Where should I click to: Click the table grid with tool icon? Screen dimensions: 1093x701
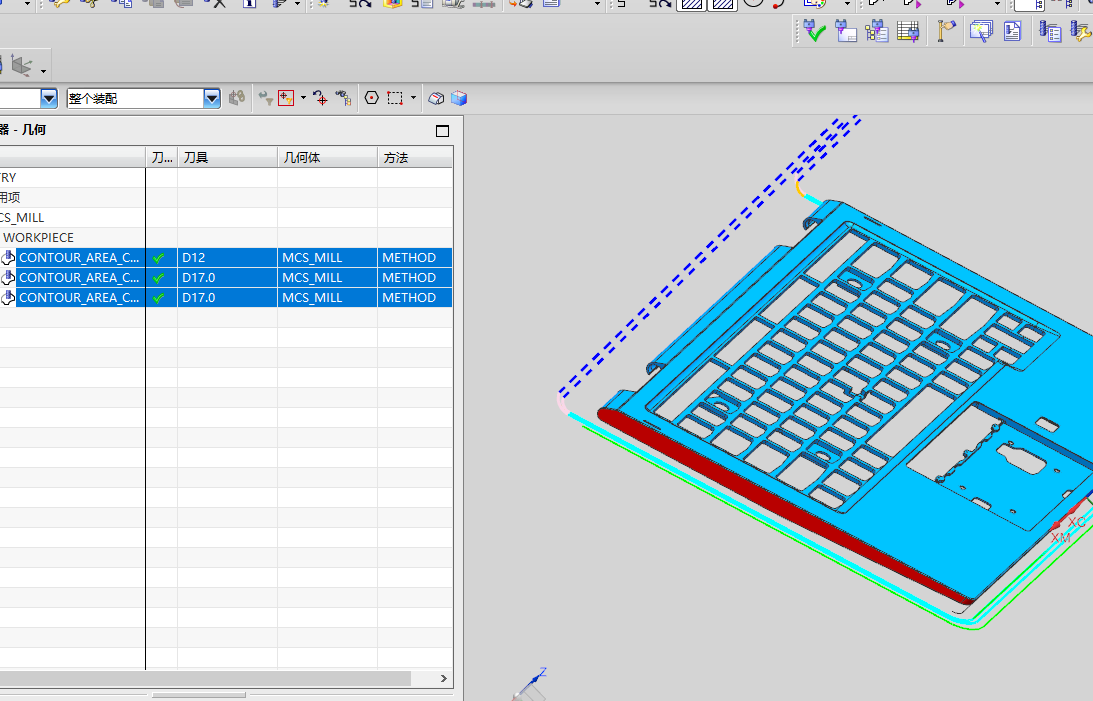[x=908, y=31]
